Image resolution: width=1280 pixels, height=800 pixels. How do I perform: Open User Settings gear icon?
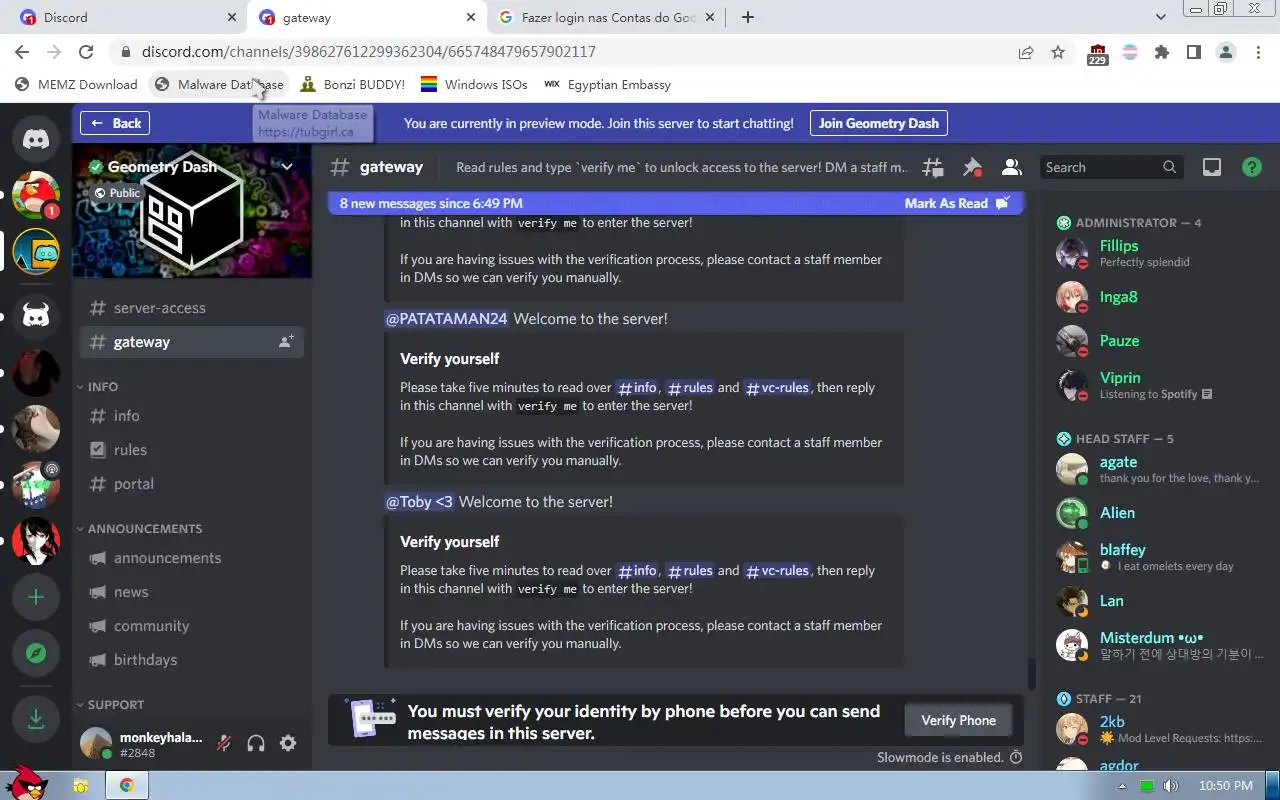pyautogui.click(x=288, y=743)
